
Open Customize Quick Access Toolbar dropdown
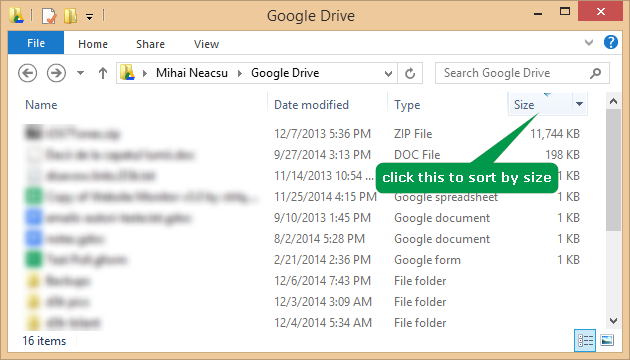[90, 17]
